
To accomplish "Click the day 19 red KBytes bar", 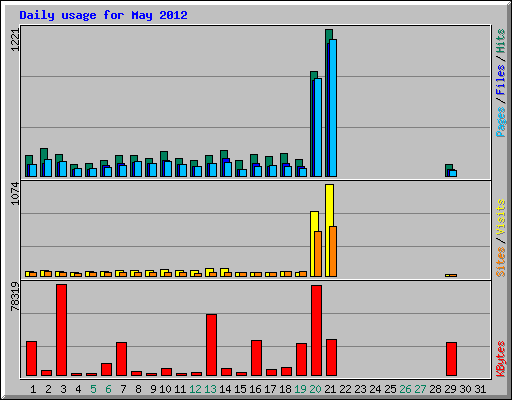I will pyautogui.click(x=301, y=359).
